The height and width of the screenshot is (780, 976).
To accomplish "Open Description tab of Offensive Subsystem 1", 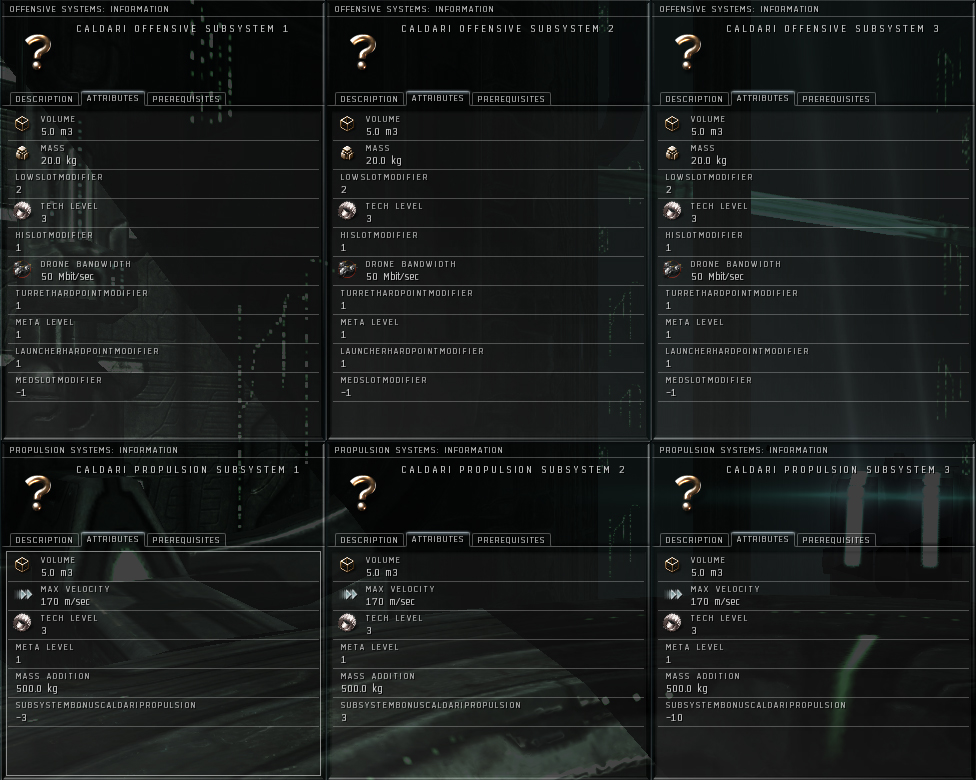I will (44, 99).
